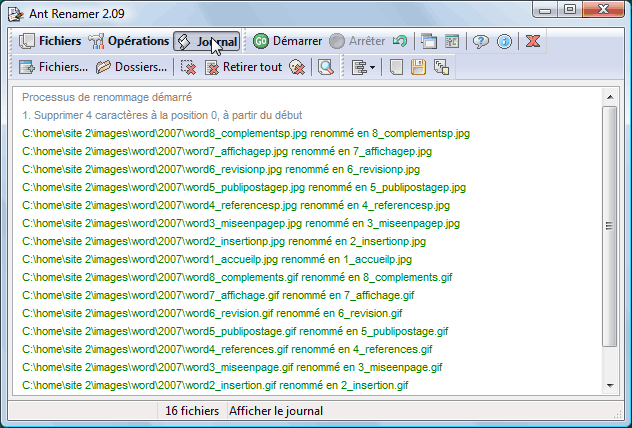Click the copy log icon
The height and width of the screenshot is (428, 632).
pyautogui.click(x=441, y=67)
